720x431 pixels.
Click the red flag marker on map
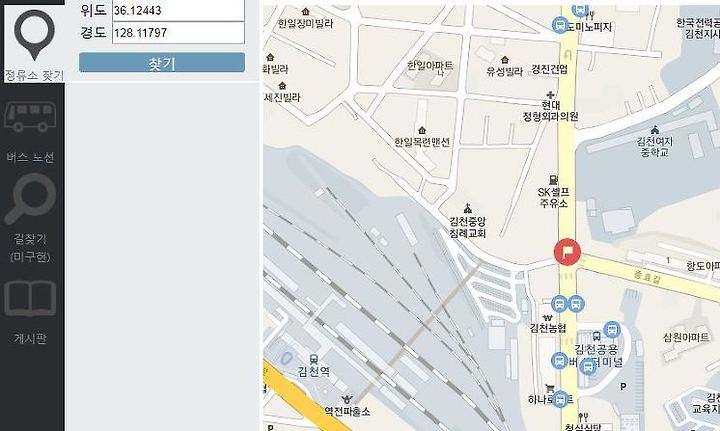(x=567, y=252)
